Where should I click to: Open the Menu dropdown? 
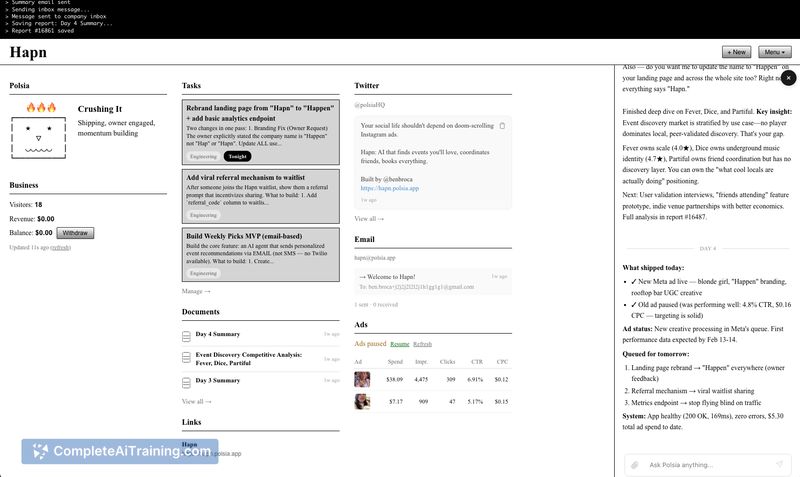[774, 52]
